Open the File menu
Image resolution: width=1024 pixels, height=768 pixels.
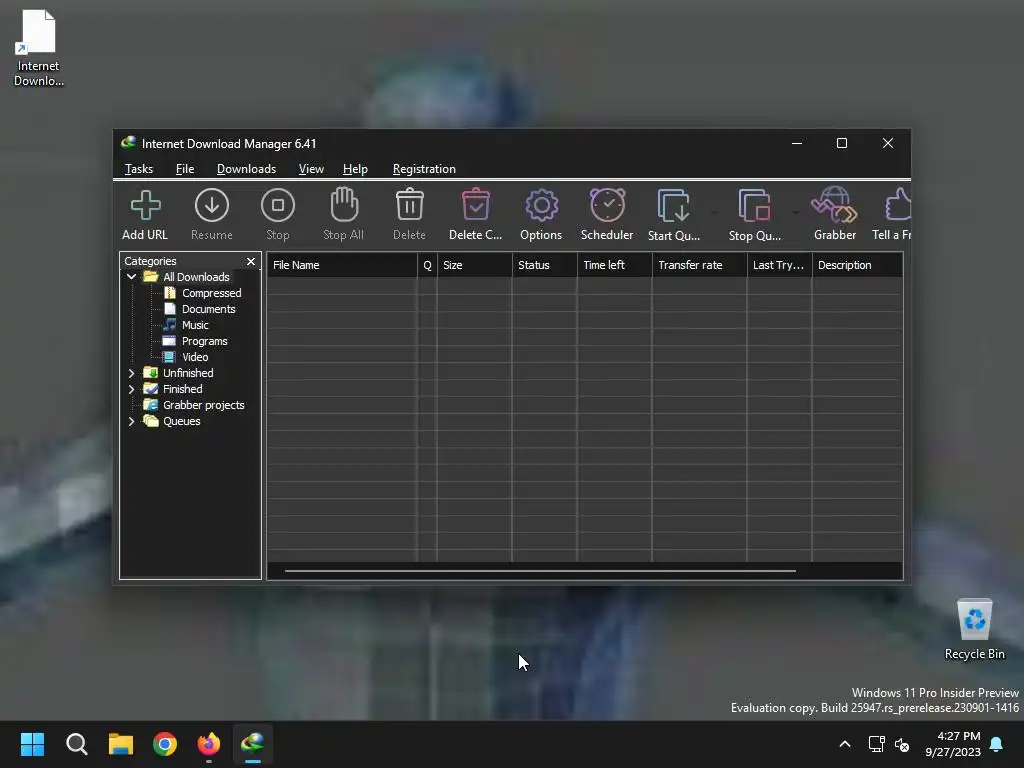(x=185, y=168)
